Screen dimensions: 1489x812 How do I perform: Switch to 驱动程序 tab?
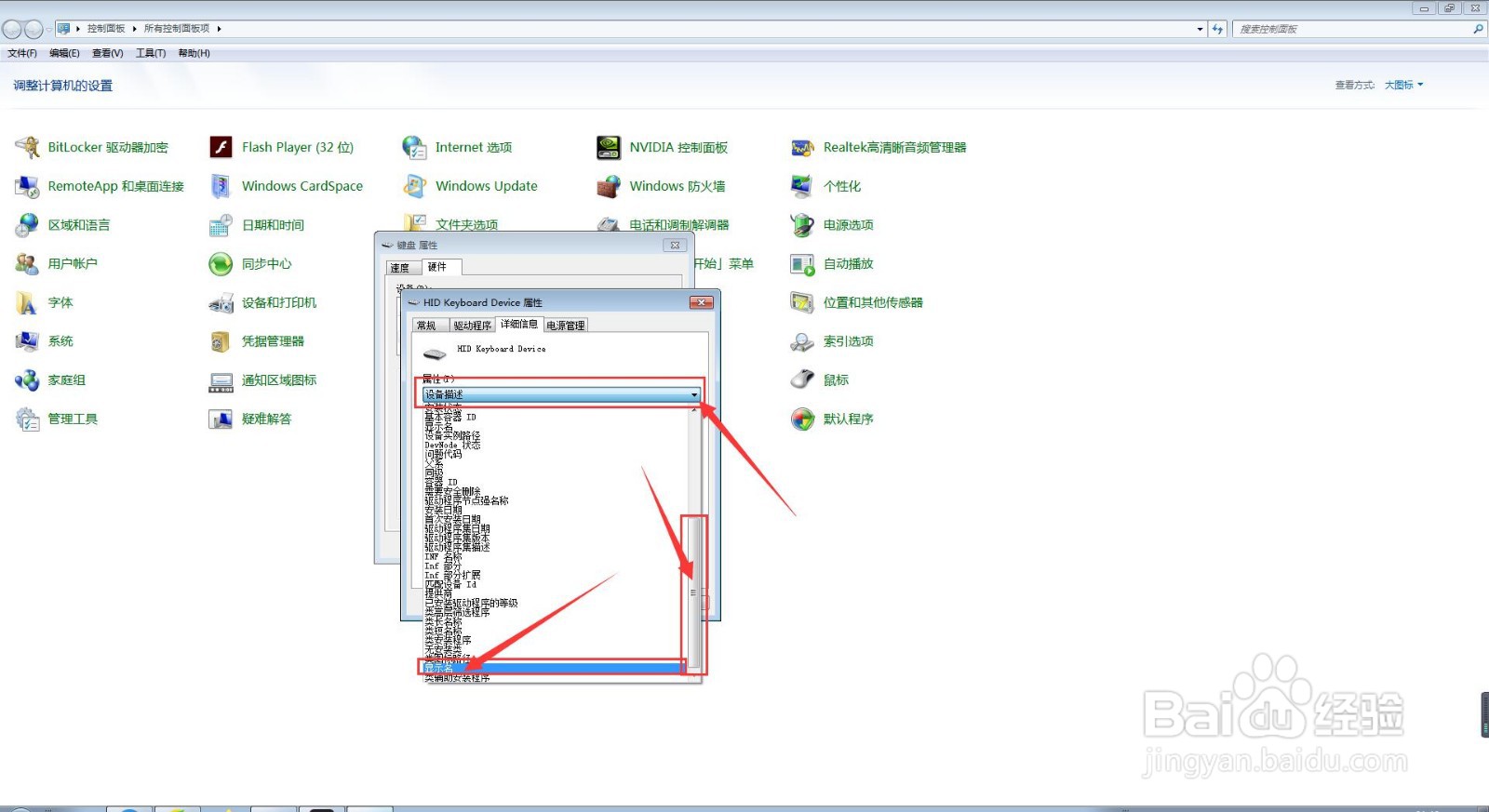[473, 326]
